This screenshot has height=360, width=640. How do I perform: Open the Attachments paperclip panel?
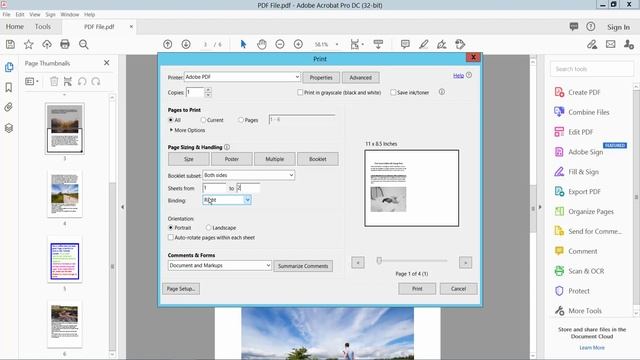pyautogui.click(x=9, y=107)
